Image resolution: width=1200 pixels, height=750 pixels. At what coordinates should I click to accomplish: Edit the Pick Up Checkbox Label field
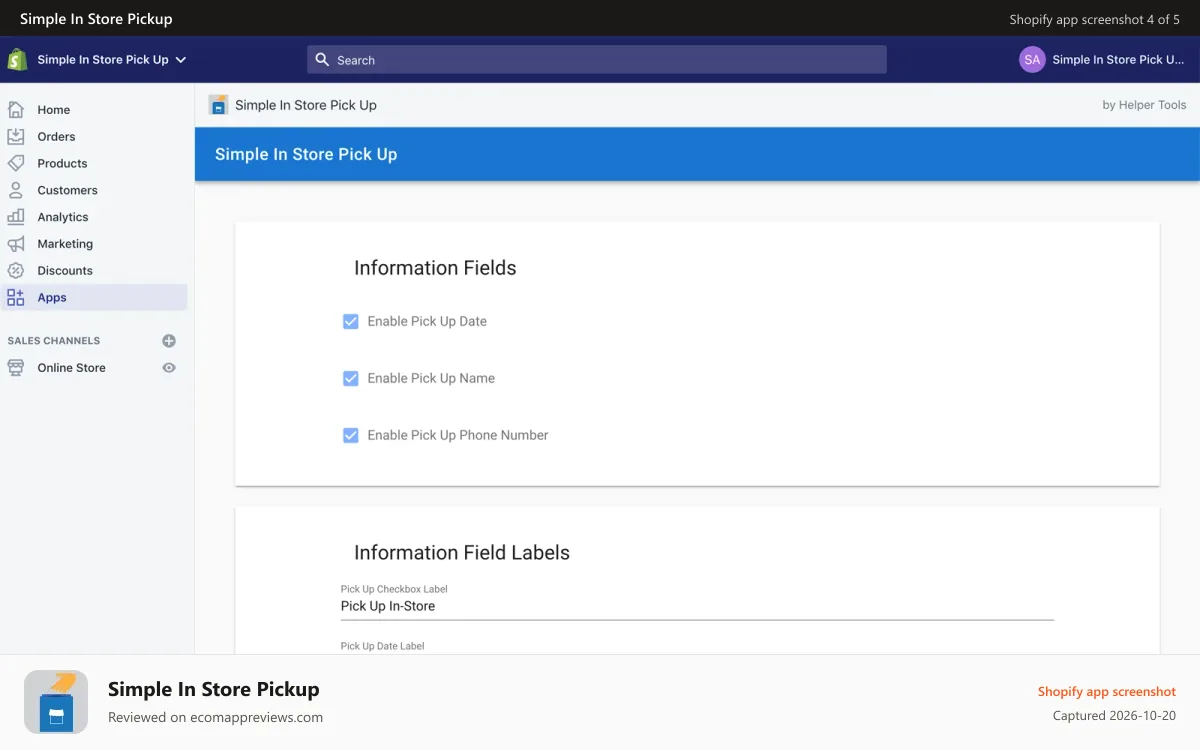tap(697, 606)
